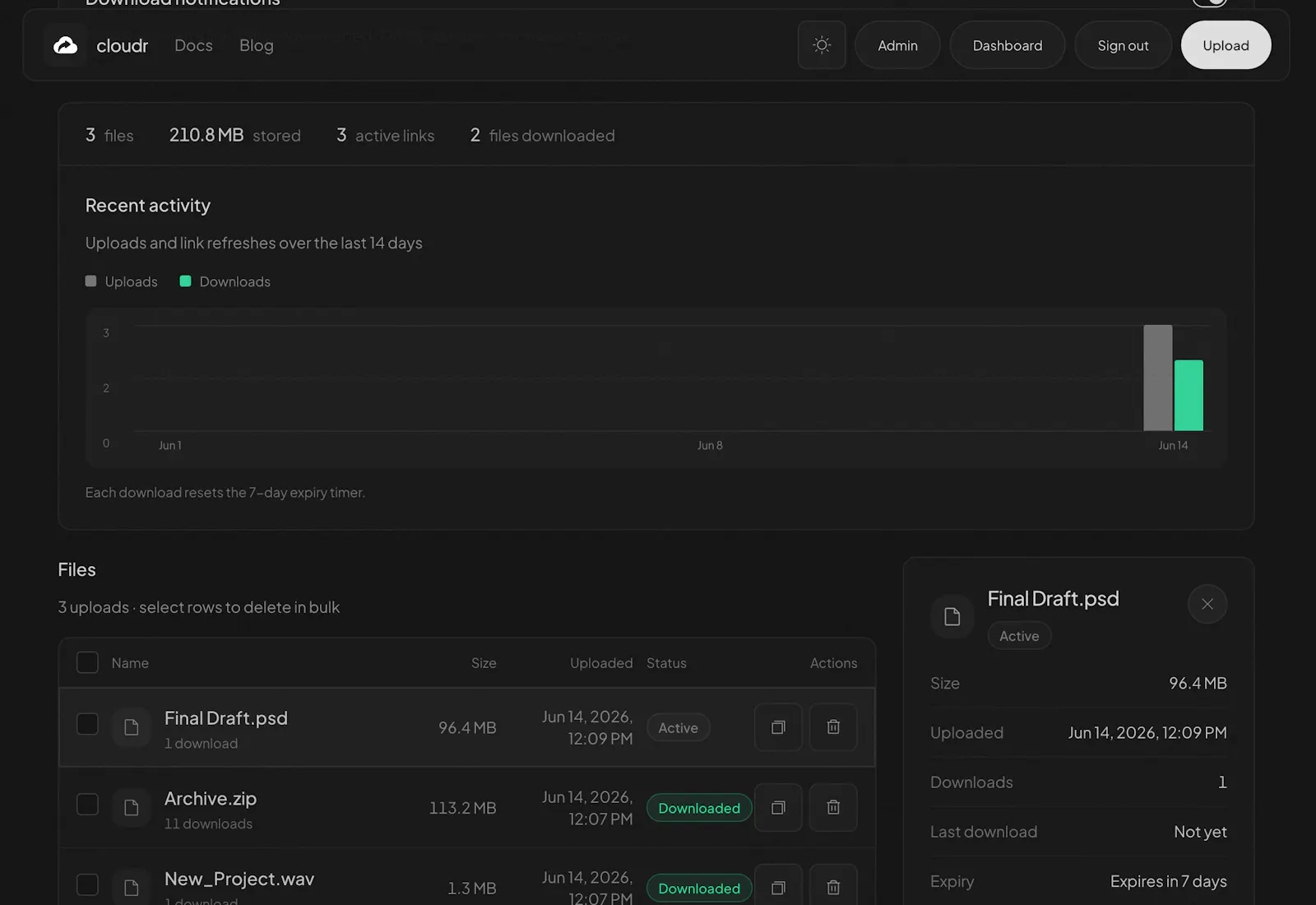Click the Jun 8 axis label

710,445
